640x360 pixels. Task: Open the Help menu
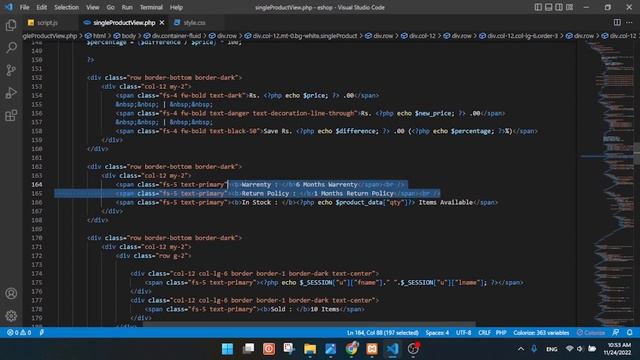click(176, 7)
